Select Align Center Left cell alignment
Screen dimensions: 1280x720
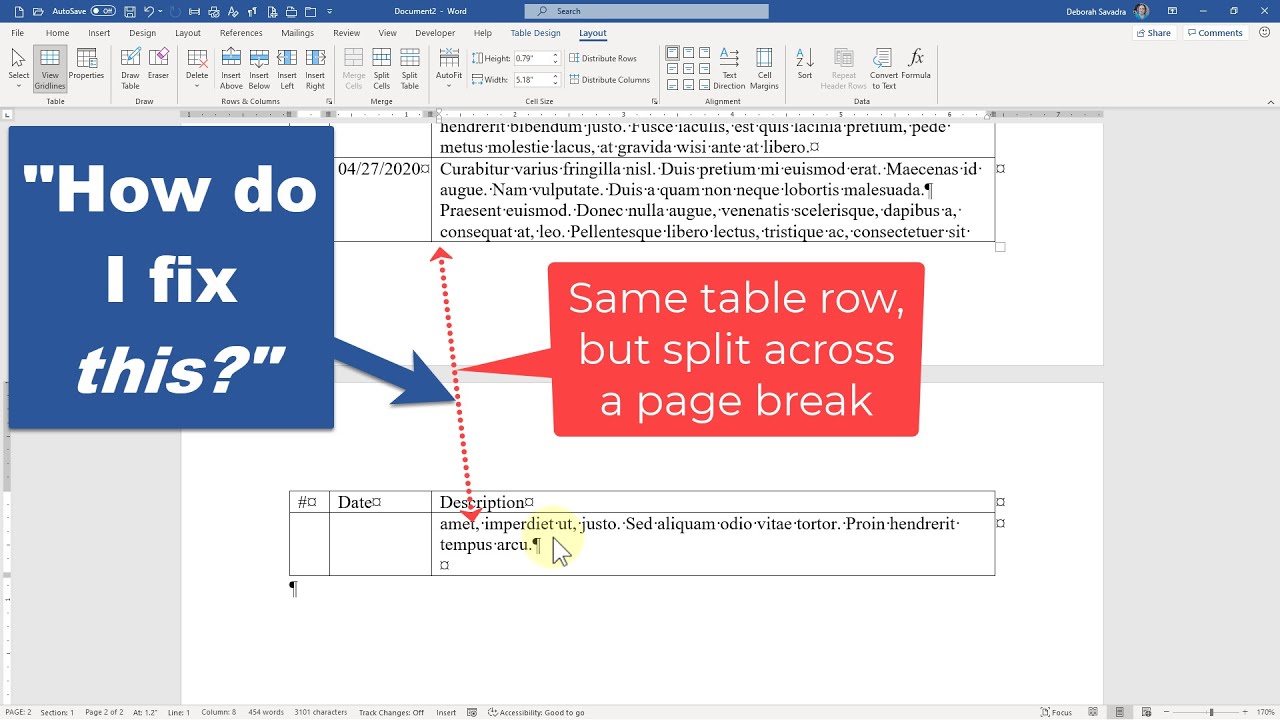coord(672,69)
